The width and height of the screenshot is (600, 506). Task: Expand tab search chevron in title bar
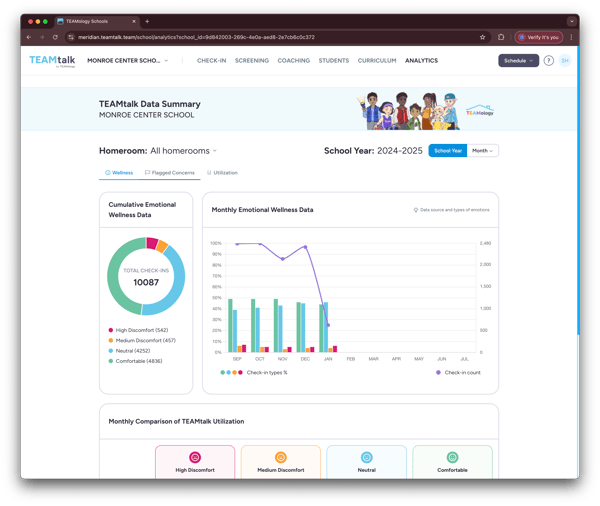(x=572, y=21)
